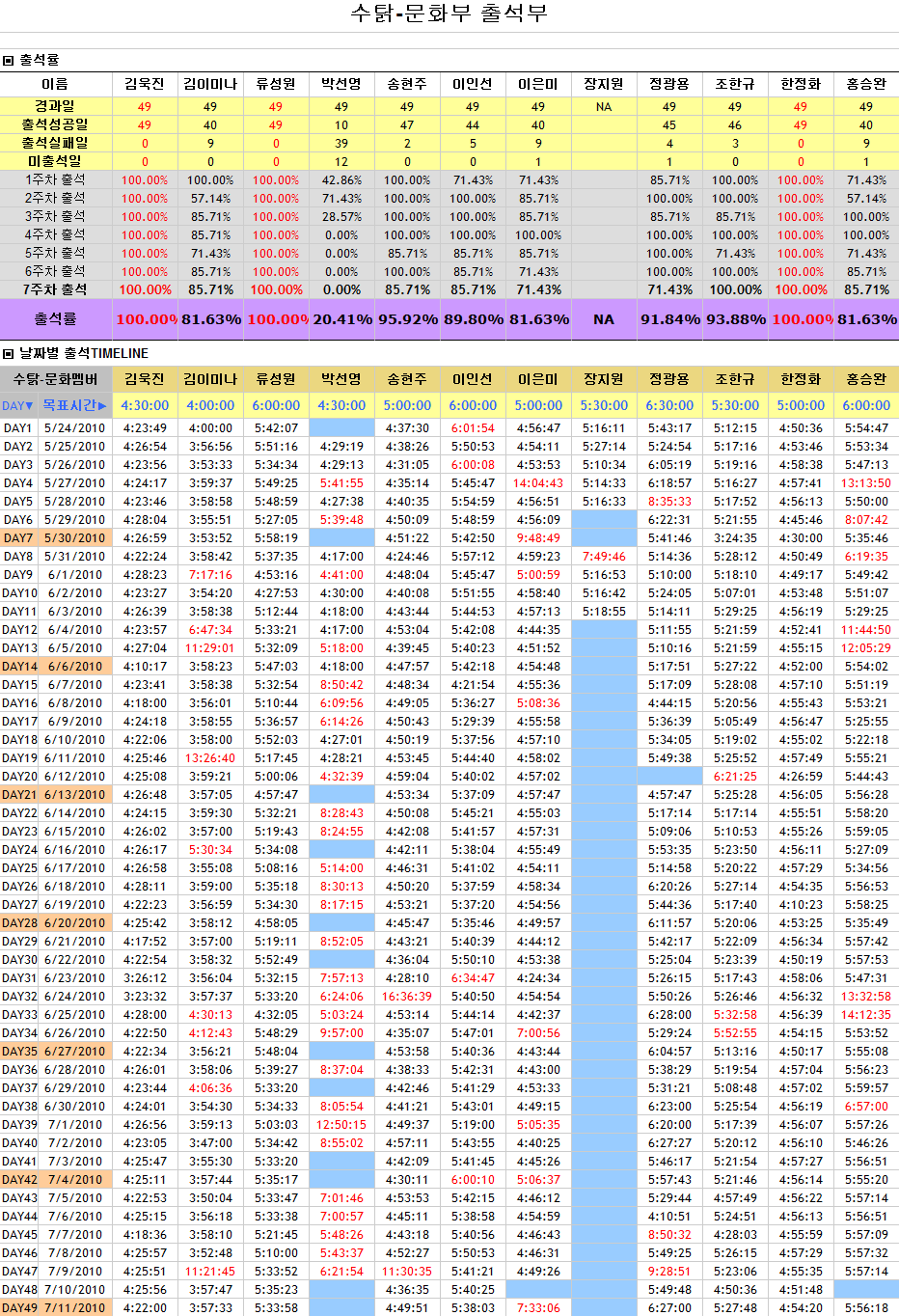
Task: Select 홍승완 header in the timeline table
Action: tap(866, 379)
